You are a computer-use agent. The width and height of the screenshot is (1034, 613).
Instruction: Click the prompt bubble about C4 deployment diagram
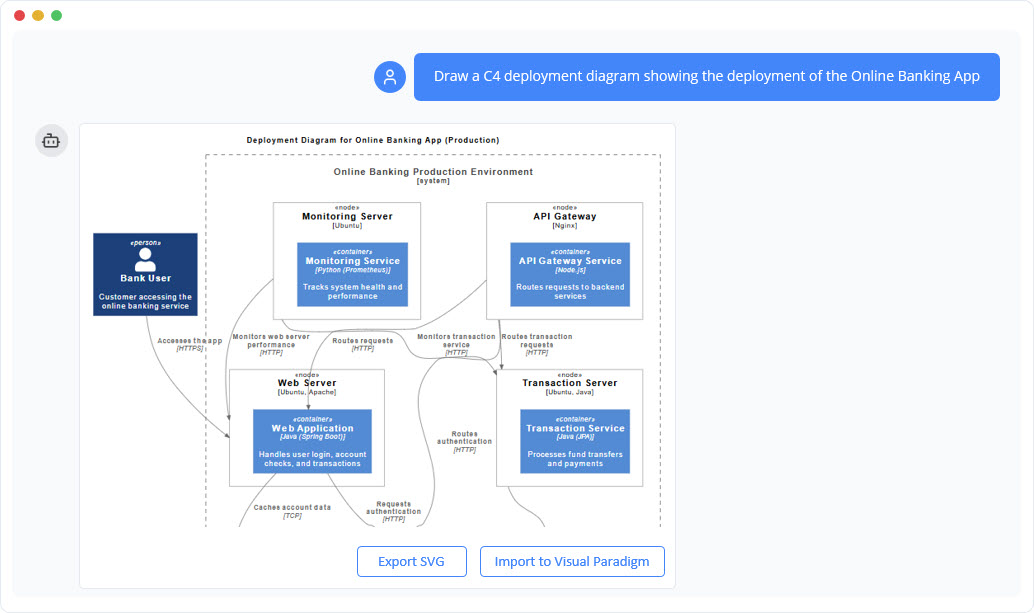click(x=706, y=76)
